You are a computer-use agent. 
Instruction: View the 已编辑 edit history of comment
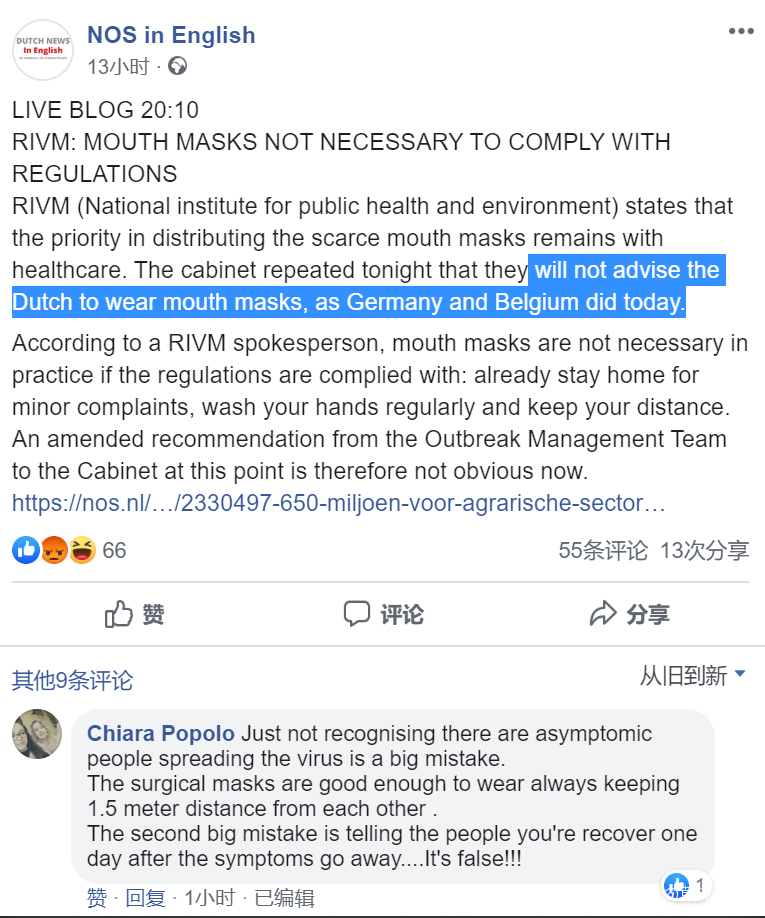(284, 898)
